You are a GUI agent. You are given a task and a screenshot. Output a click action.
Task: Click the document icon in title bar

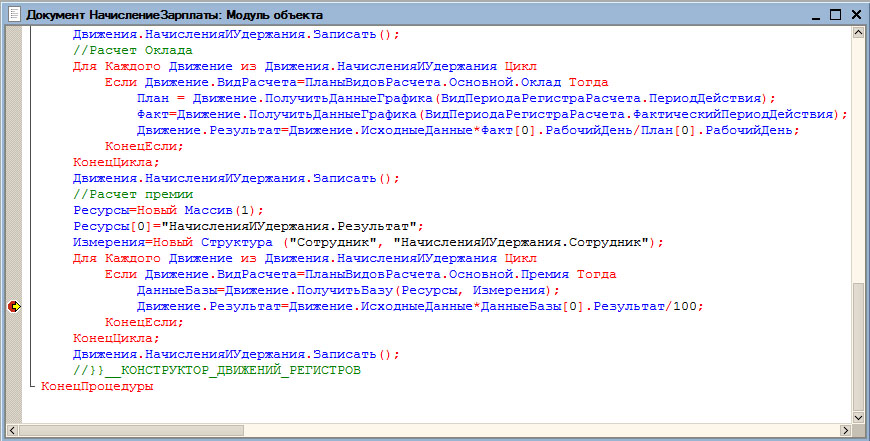point(16,15)
